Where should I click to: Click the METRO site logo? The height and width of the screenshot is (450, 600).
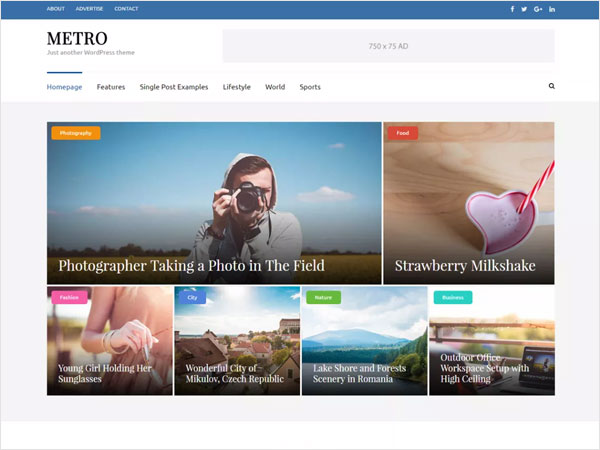pyautogui.click(x=77, y=38)
